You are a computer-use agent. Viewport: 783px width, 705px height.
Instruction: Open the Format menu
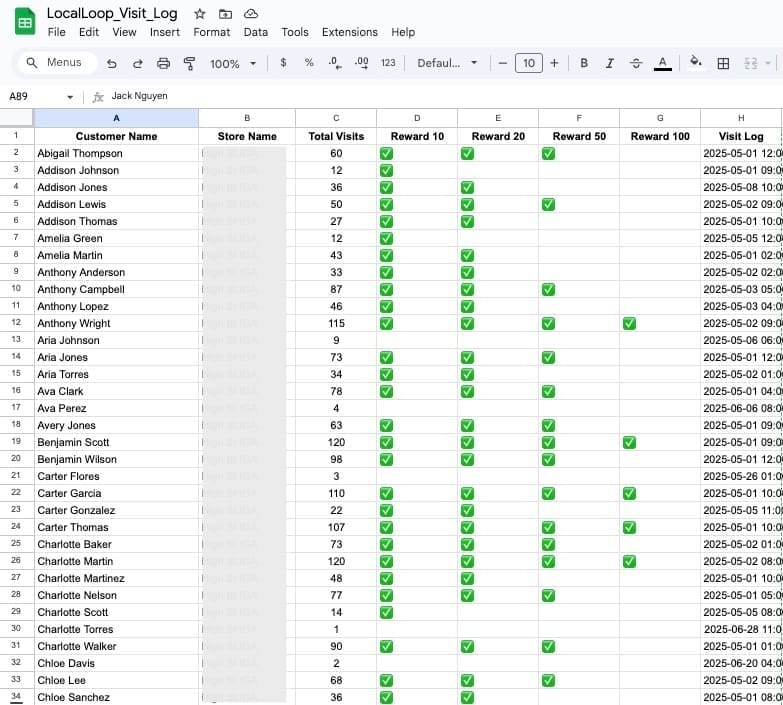[211, 32]
